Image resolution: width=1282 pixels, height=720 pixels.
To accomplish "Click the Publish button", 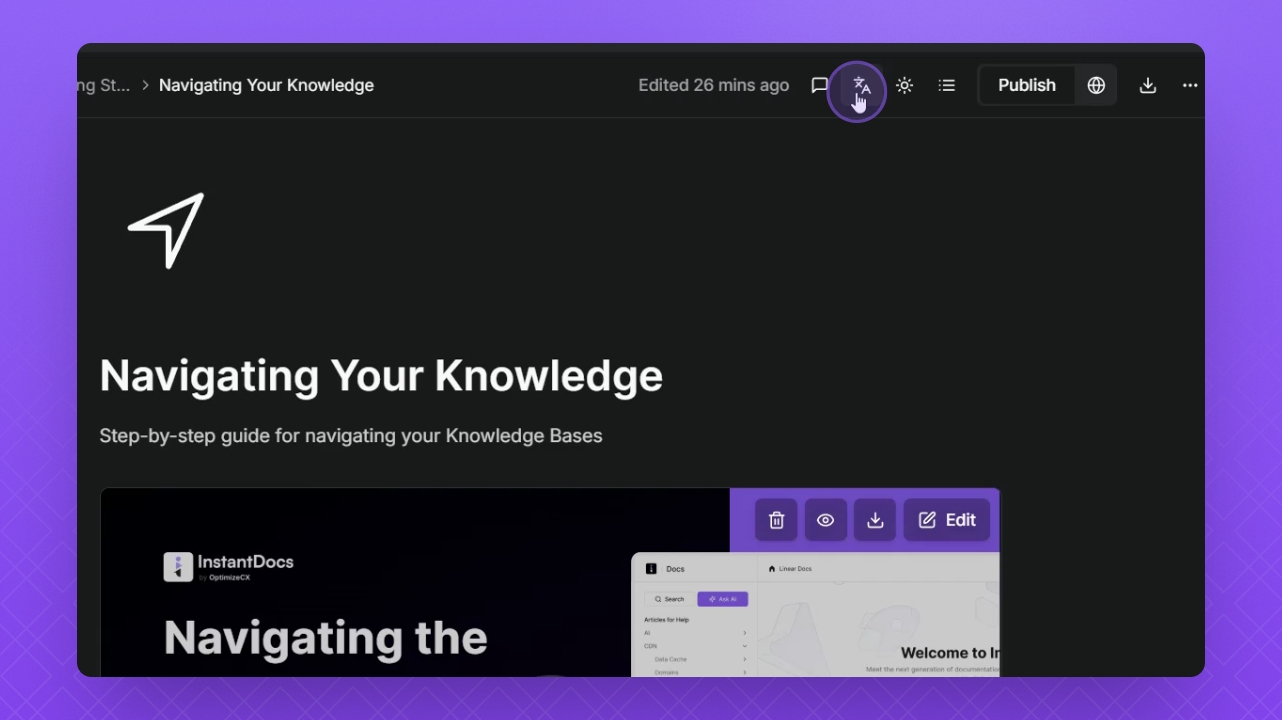I will pyautogui.click(x=1026, y=86).
